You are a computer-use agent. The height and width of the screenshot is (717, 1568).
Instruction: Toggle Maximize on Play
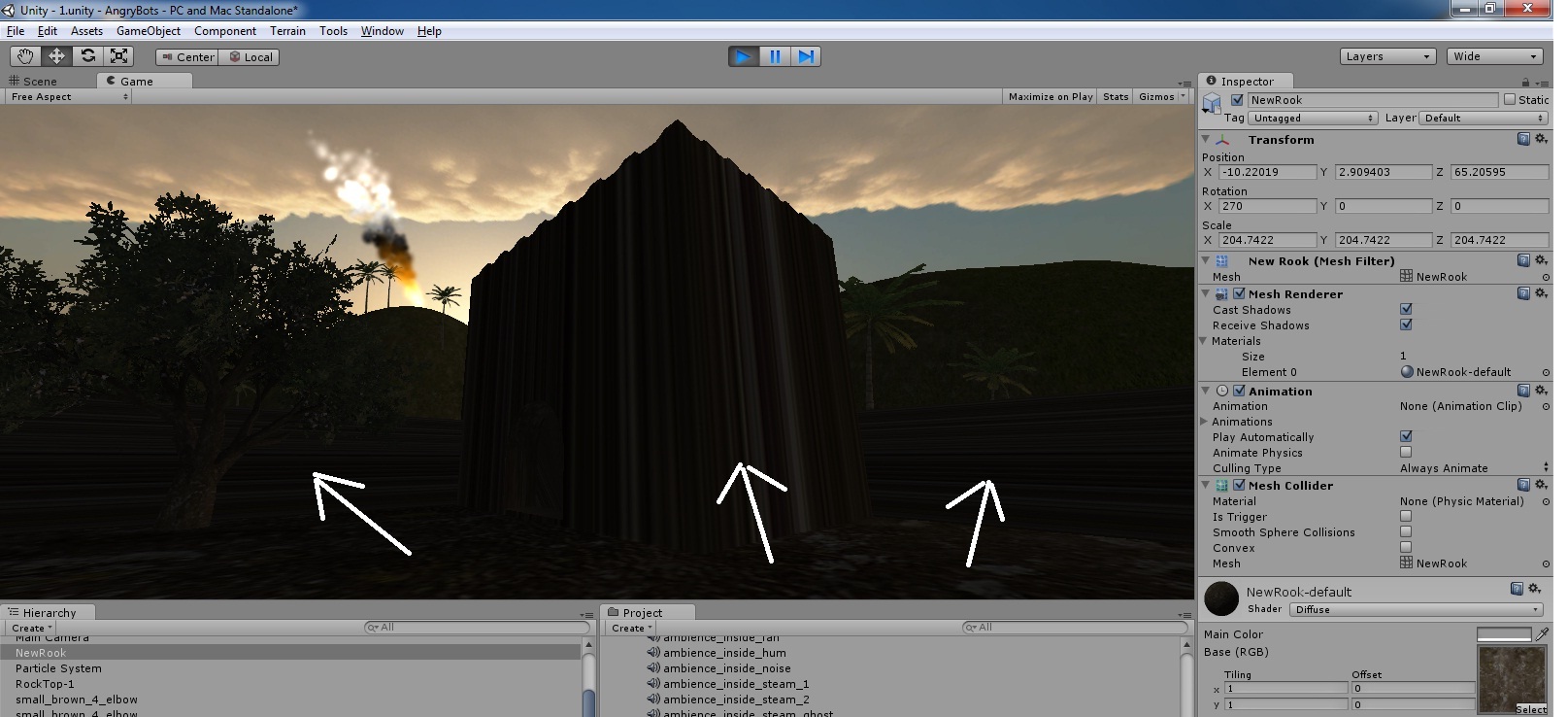tap(1051, 96)
